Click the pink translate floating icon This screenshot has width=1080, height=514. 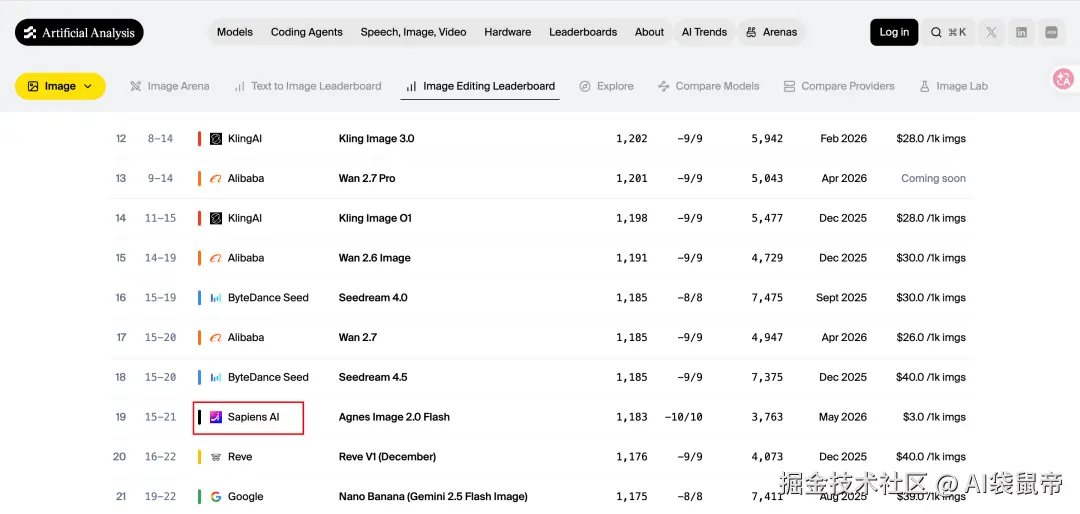tap(1063, 79)
